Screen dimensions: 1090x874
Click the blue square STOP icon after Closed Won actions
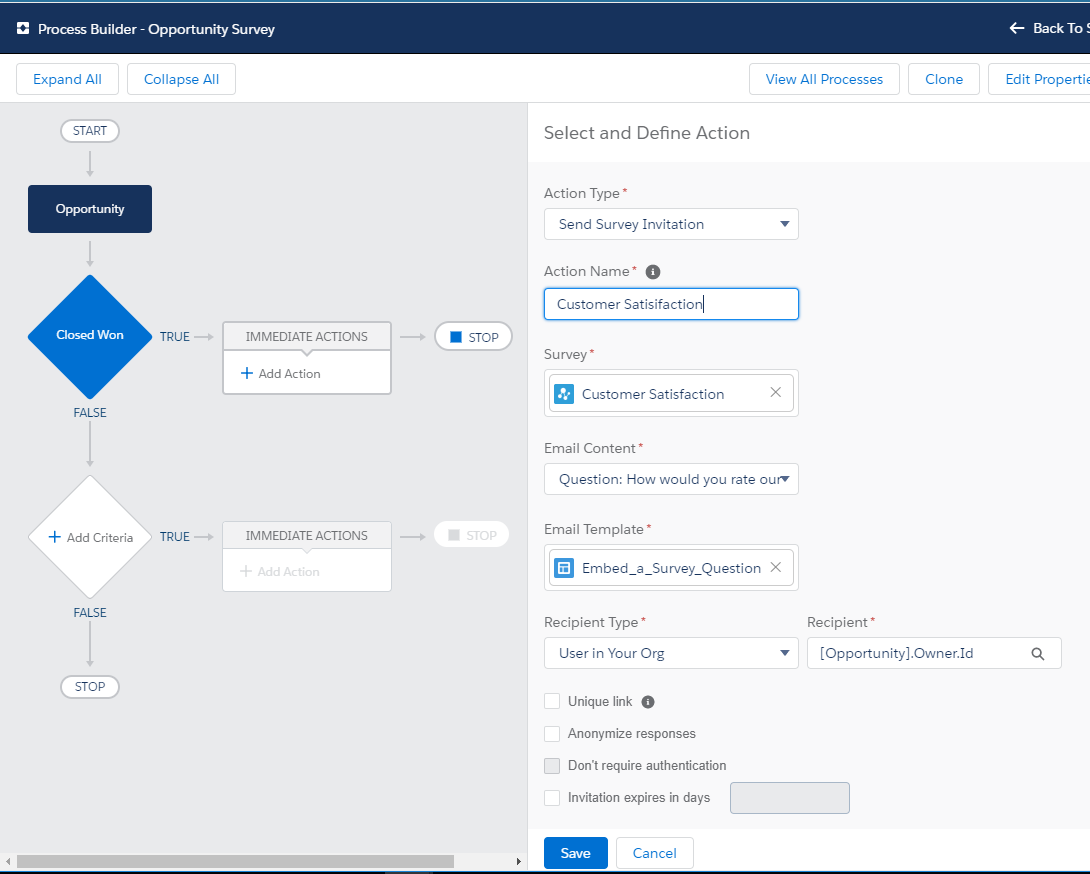[x=456, y=337]
